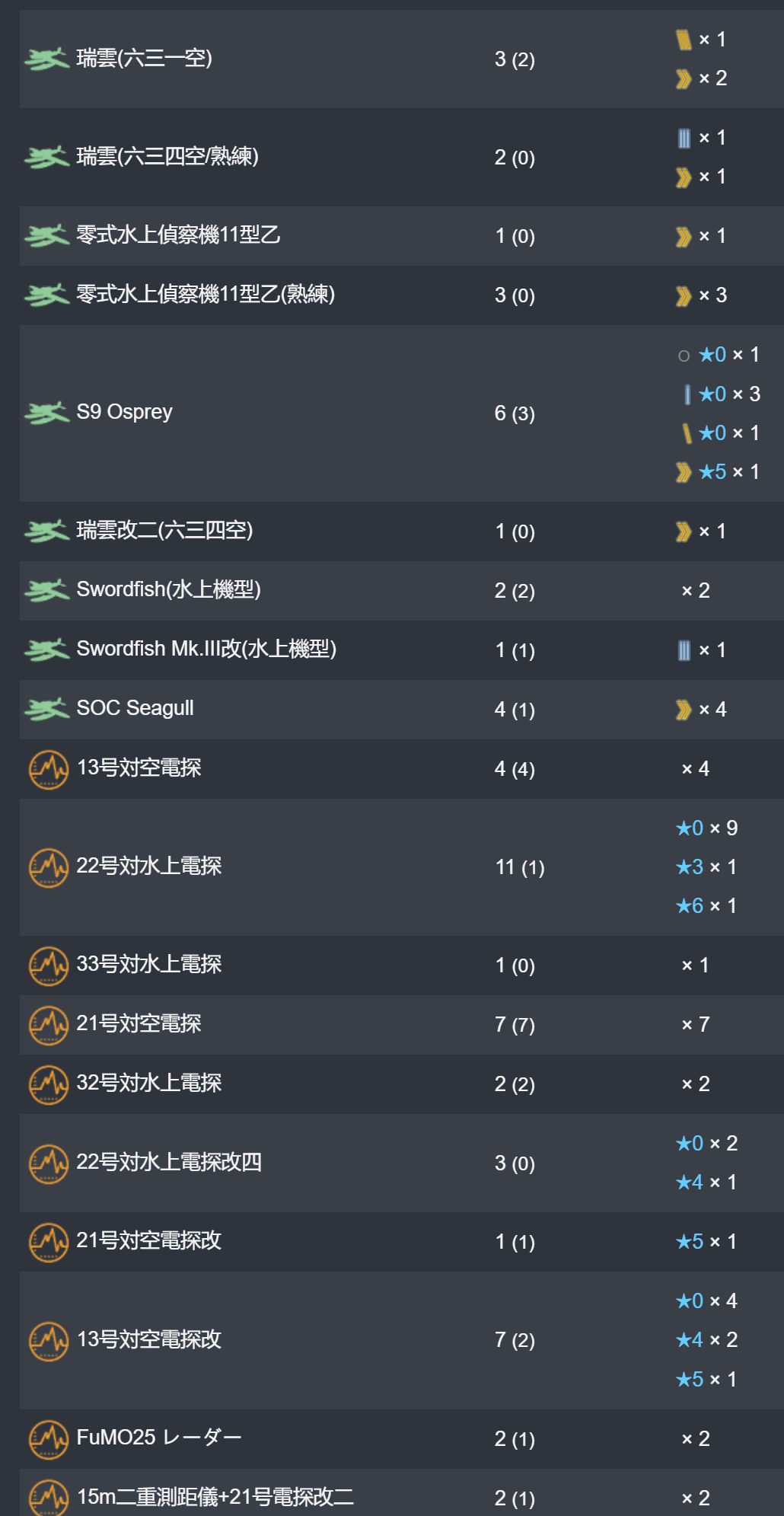Select the 15m二重測距儀+21号電探改二 equipment name
Viewport: 784px width, 1516px height.
coord(215,1497)
